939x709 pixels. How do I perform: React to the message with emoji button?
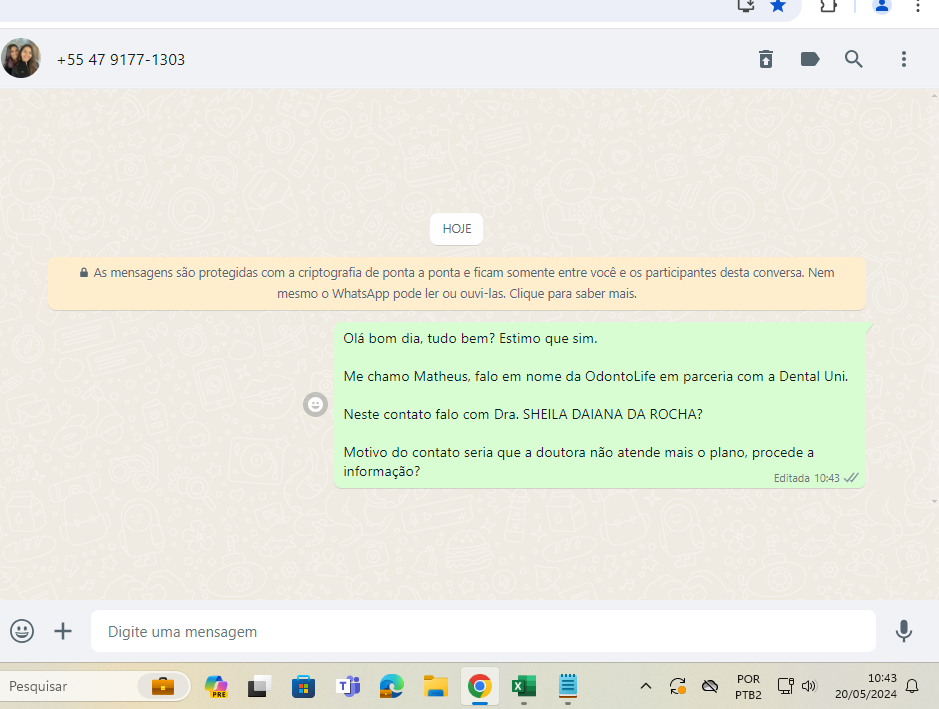click(315, 404)
